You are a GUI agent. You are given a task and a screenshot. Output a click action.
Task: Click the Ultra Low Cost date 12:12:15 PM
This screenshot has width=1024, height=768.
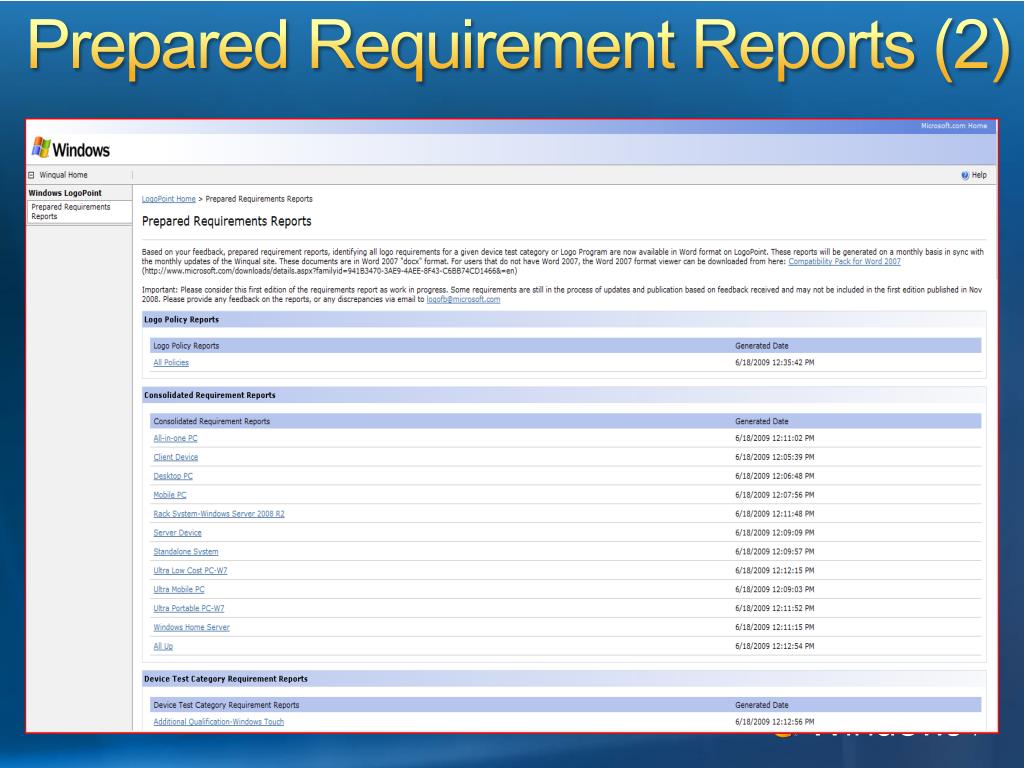point(775,571)
